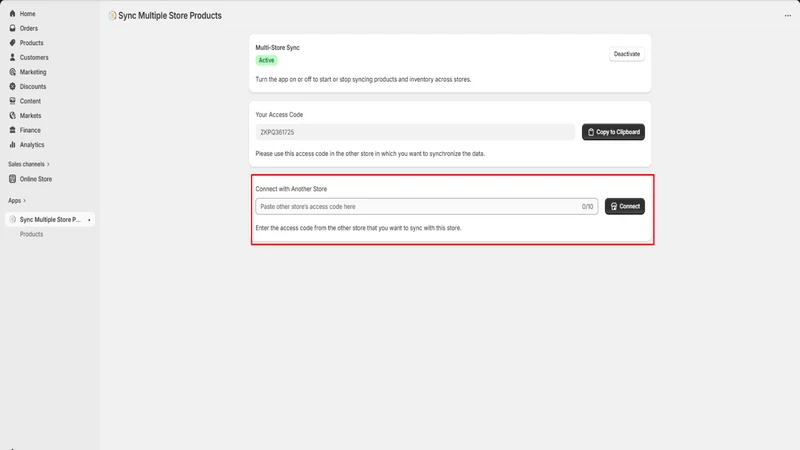Click the Discounts badge icon

pos(12,86)
